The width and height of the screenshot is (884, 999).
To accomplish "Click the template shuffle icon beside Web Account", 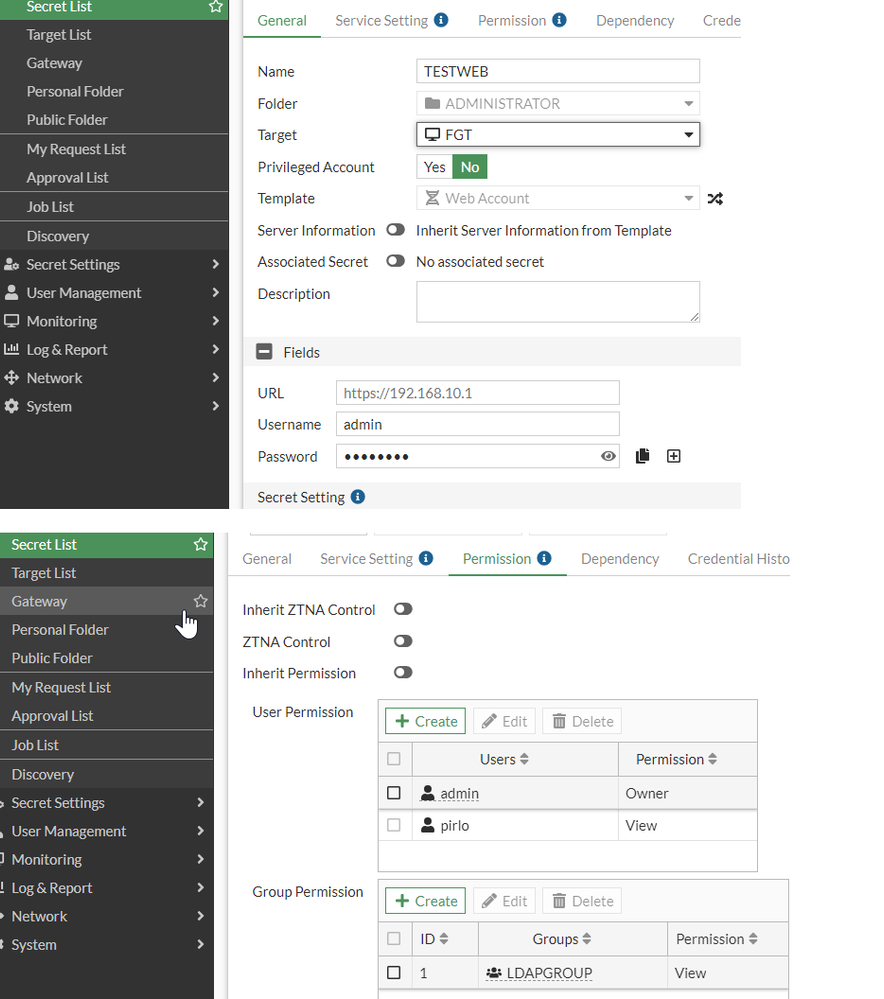I will (x=715, y=199).
